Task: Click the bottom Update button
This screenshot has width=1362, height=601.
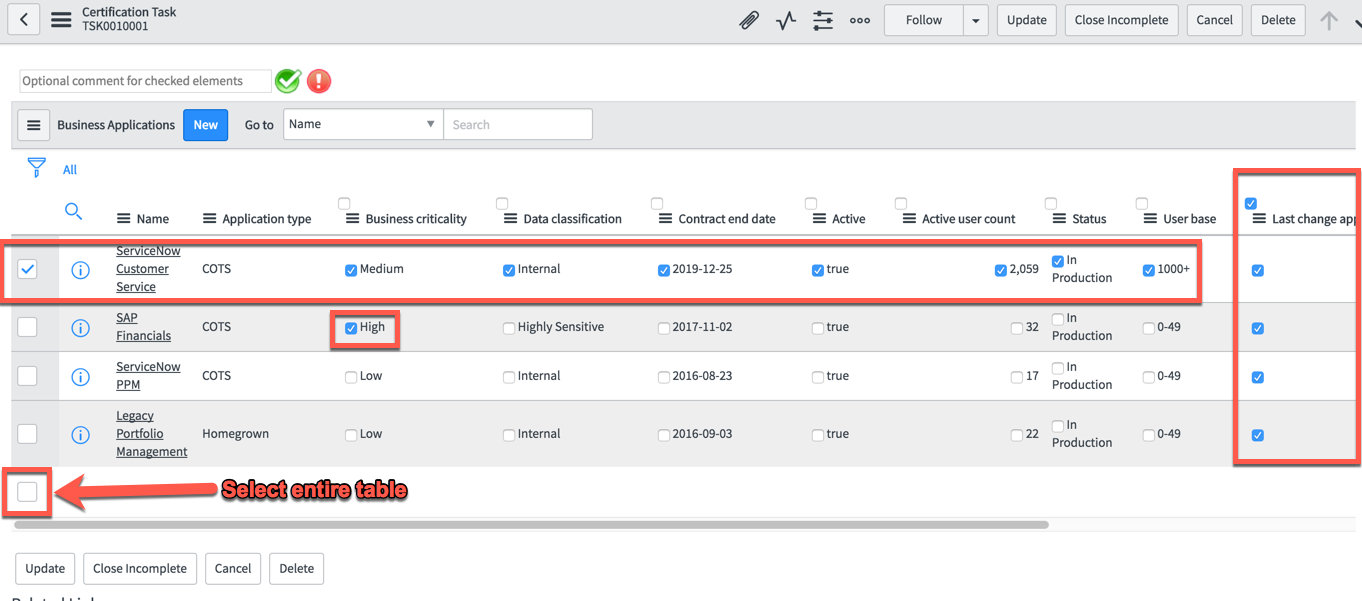Action: [45, 568]
